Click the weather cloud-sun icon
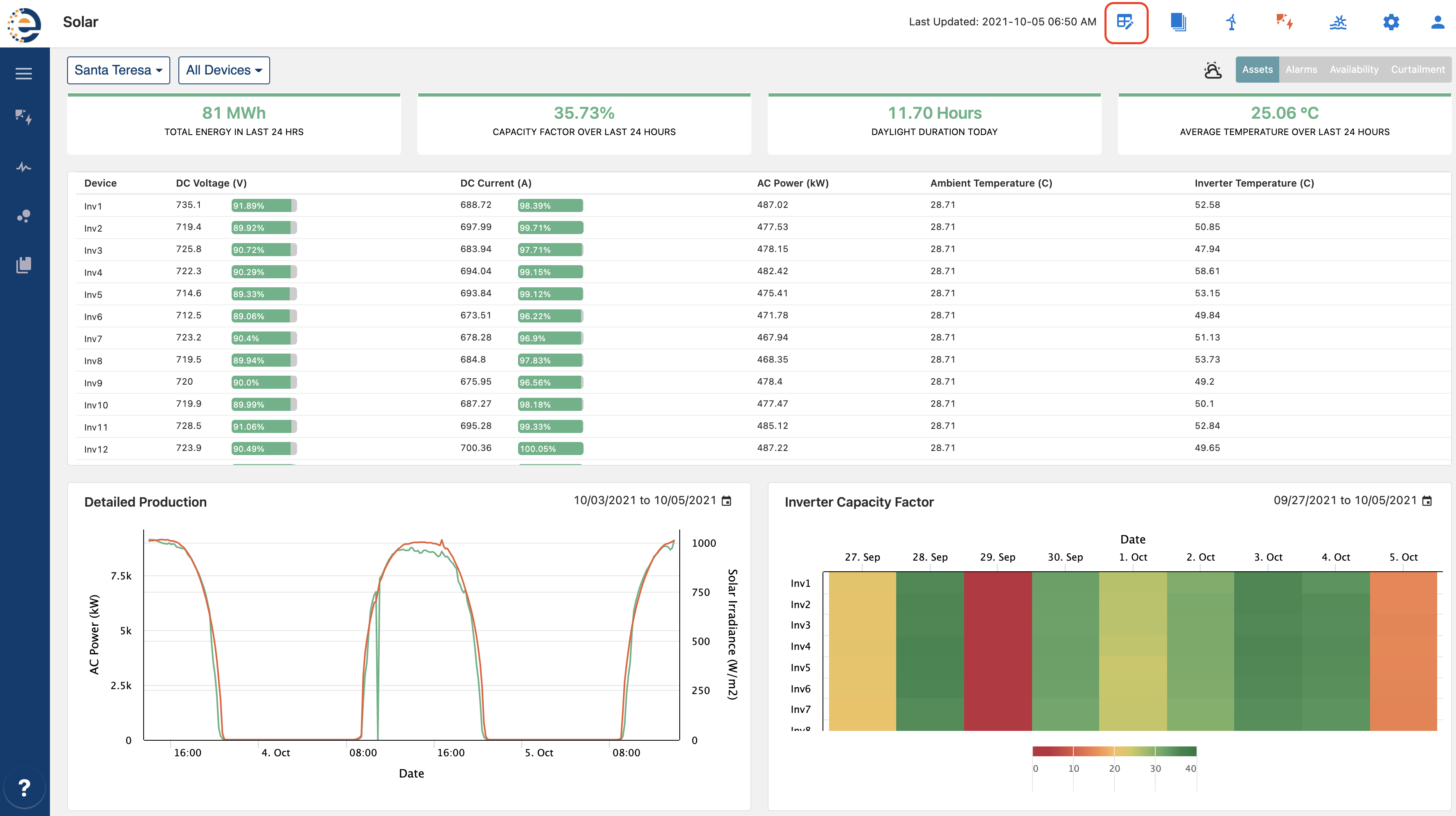 [x=1213, y=70]
